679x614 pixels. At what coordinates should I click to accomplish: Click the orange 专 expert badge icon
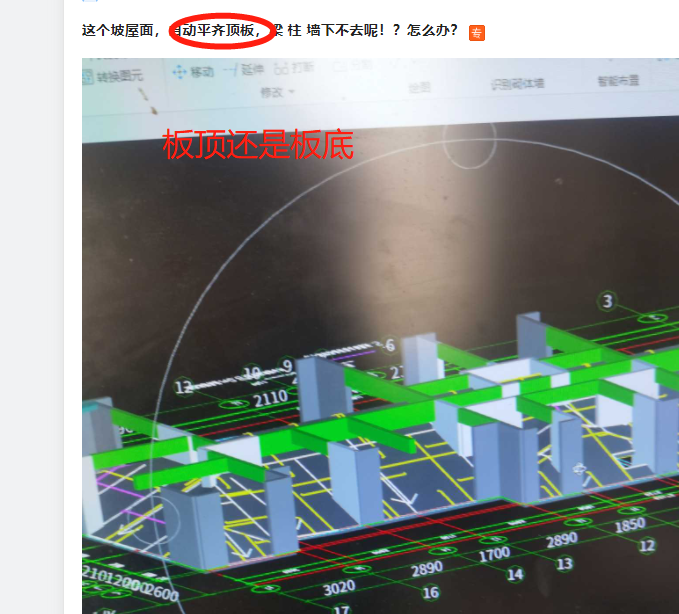(x=477, y=33)
